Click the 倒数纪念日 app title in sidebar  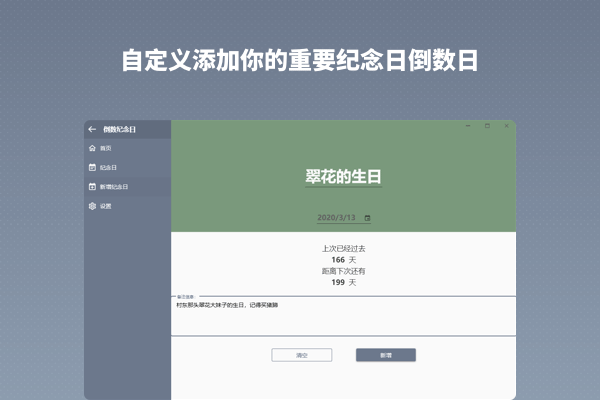click(x=119, y=129)
